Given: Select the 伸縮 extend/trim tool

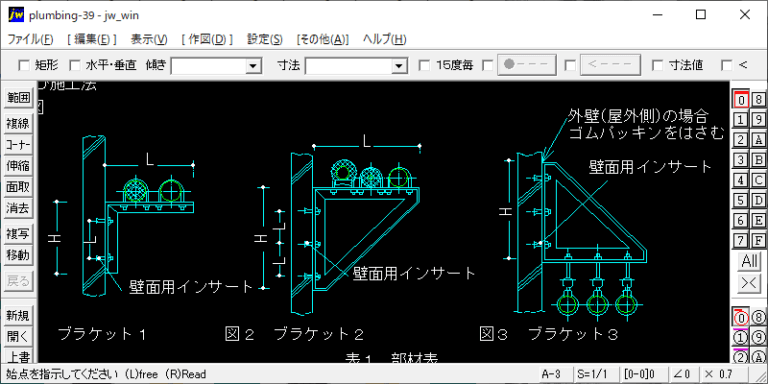Looking at the screenshot, I should [x=18, y=166].
